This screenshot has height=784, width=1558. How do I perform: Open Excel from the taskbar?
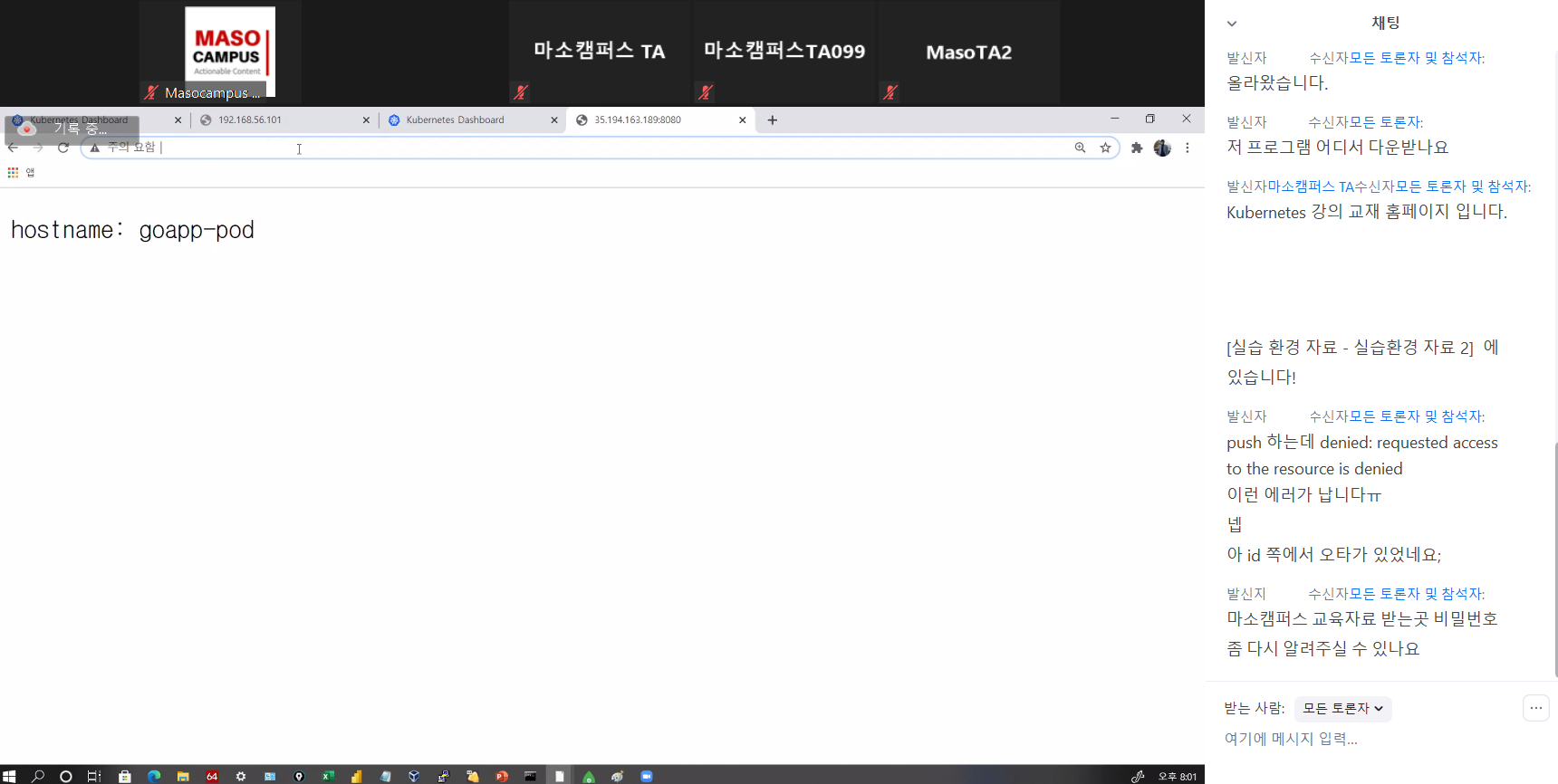[328, 776]
